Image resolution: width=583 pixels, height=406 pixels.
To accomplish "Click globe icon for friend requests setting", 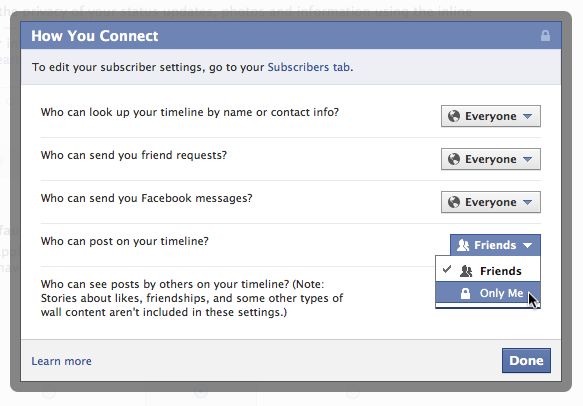I will click(454, 159).
